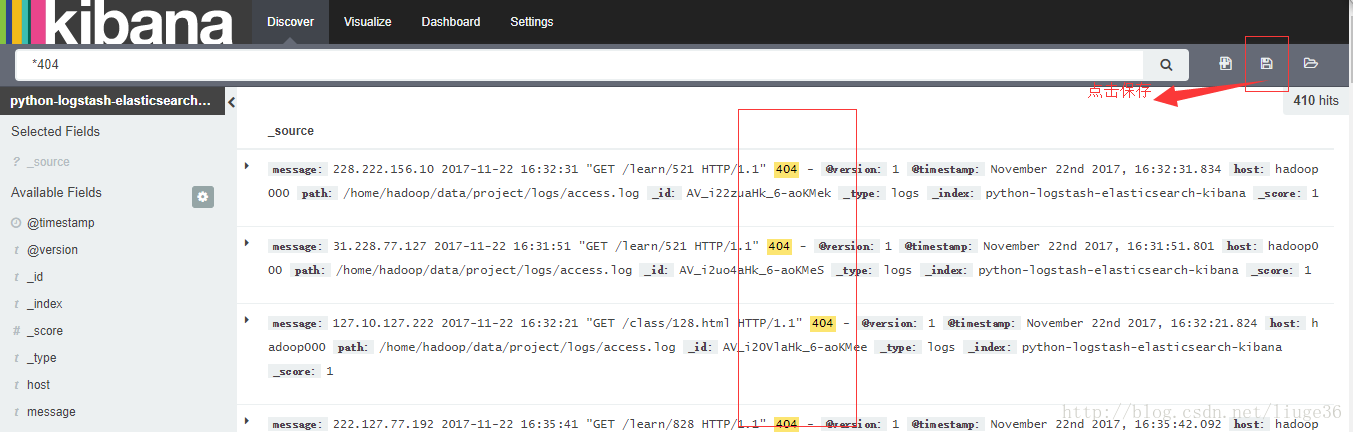The width and height of the screenshot is (1353, 432).
Task: Open saved searches via the folder icon
Action: click(x=1310, y=64)
